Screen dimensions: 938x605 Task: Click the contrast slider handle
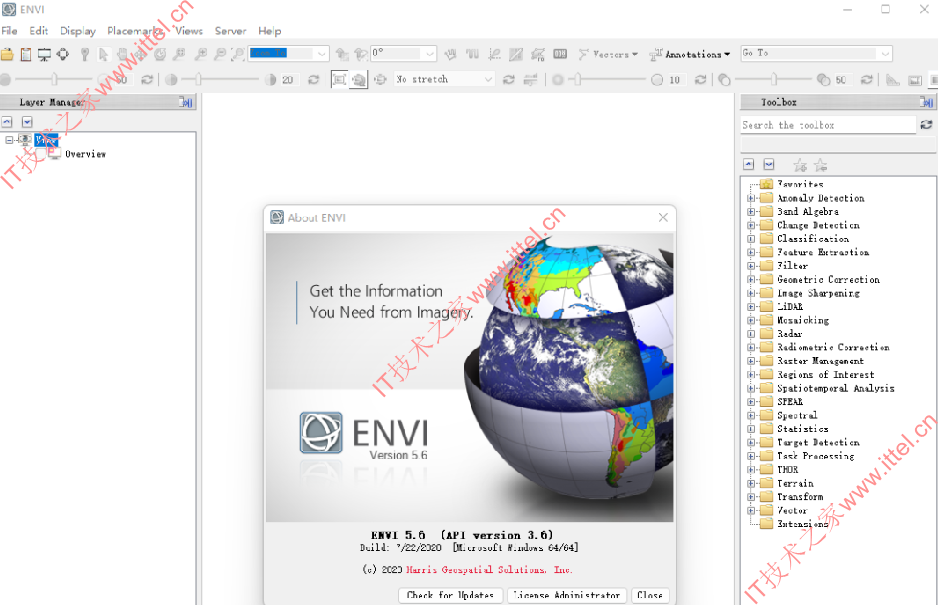198,79
